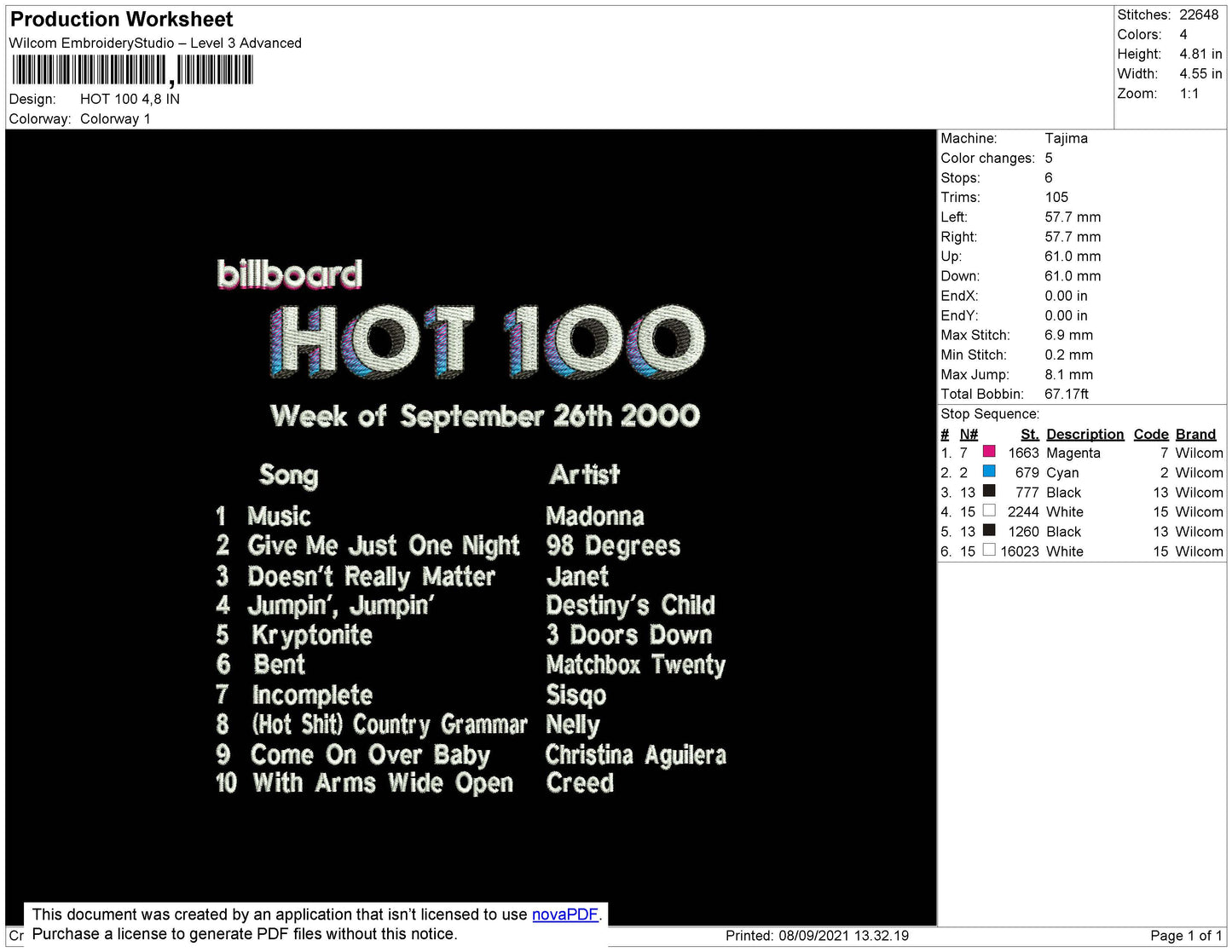Click the stitch count 2244 in row 4
Viewport: 1232px width, 952px height.
pyautogui.click(x=1023, y=512)
